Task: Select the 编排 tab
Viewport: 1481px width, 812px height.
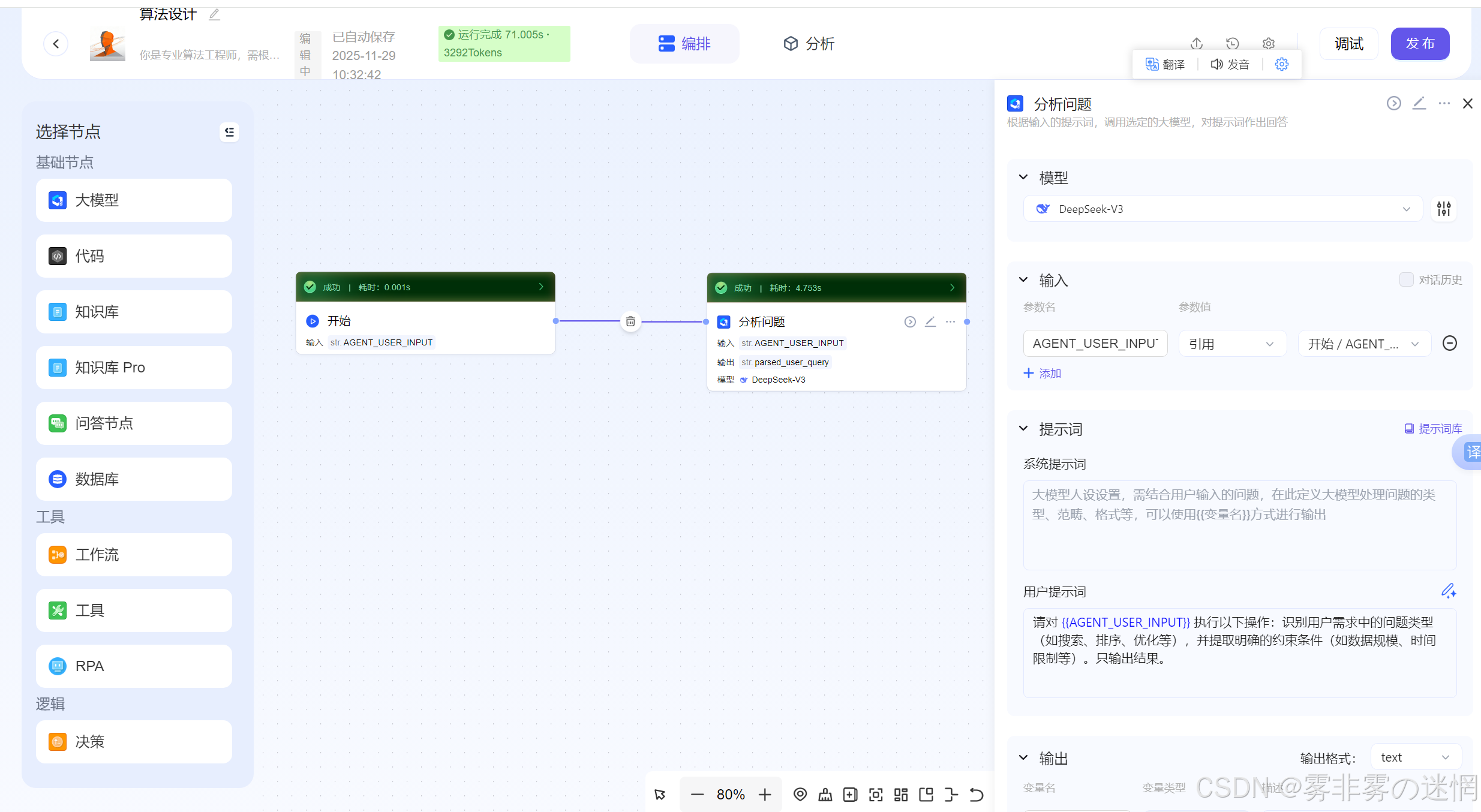Action: 684,43
